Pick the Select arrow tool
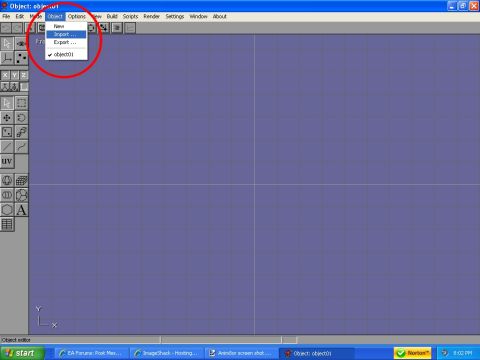480x360 pixels. 7,103
